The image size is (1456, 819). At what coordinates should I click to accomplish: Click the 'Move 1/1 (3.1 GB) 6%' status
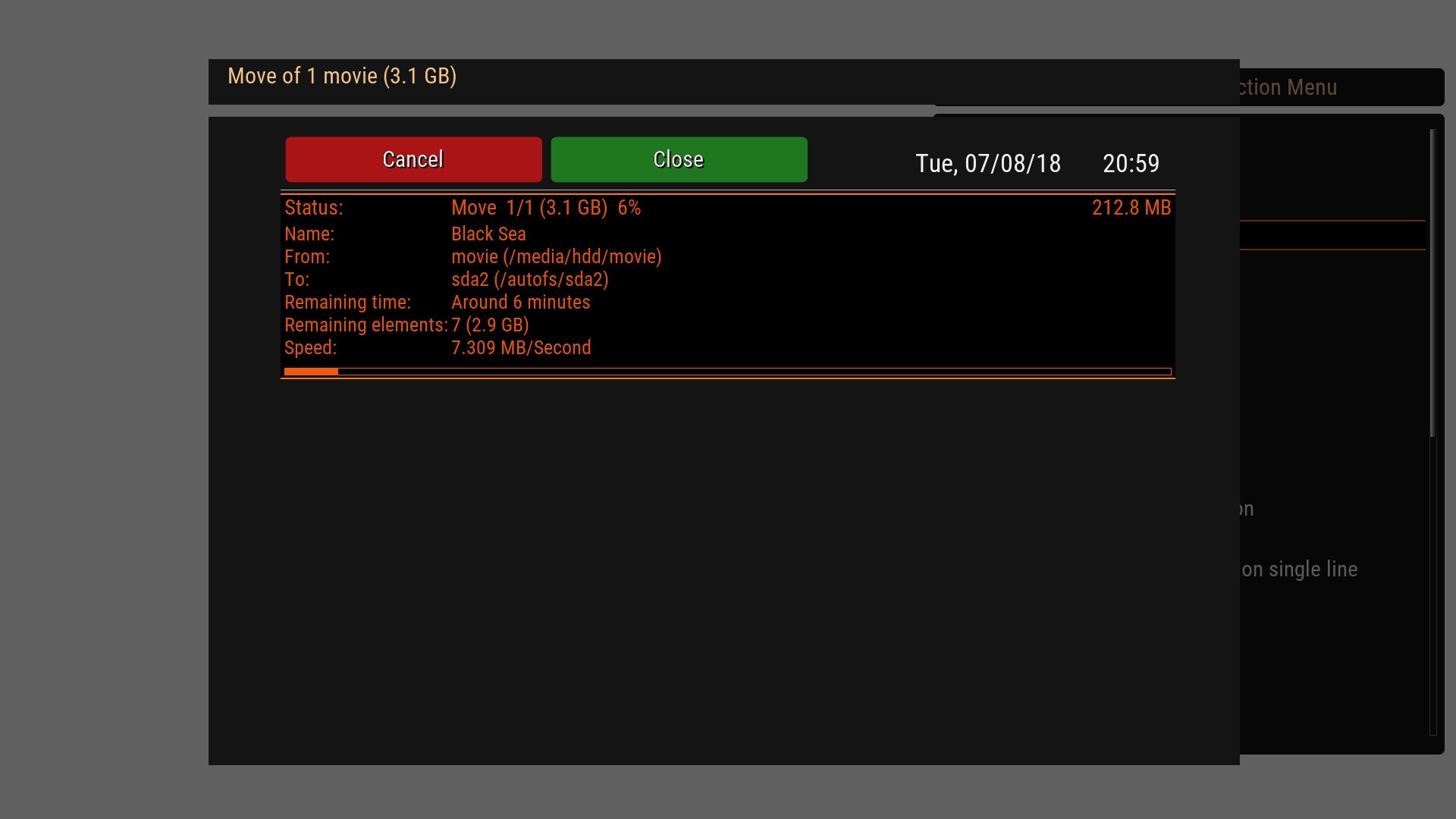[x=545, y=208]
